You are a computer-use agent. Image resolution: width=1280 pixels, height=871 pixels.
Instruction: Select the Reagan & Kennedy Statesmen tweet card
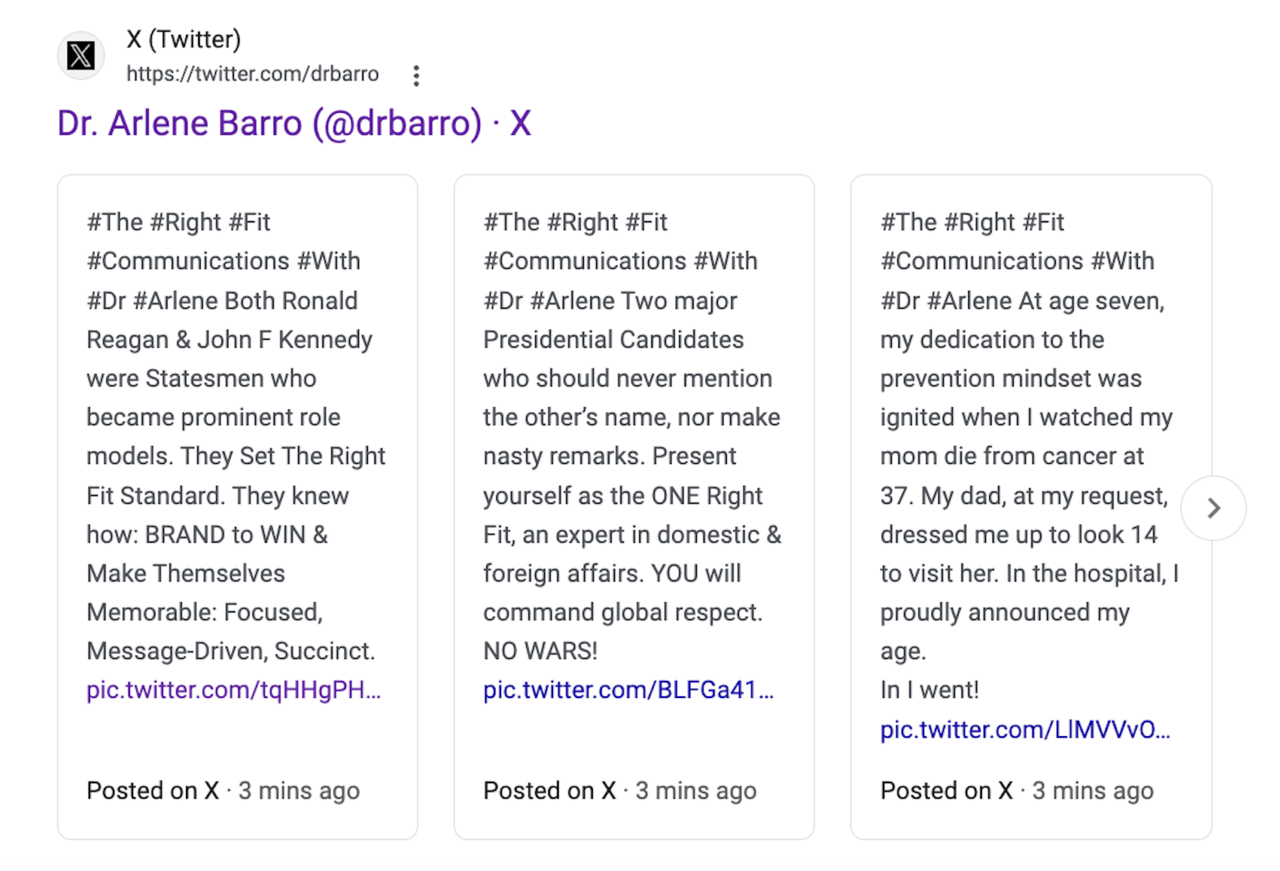(x=237, y=507)
